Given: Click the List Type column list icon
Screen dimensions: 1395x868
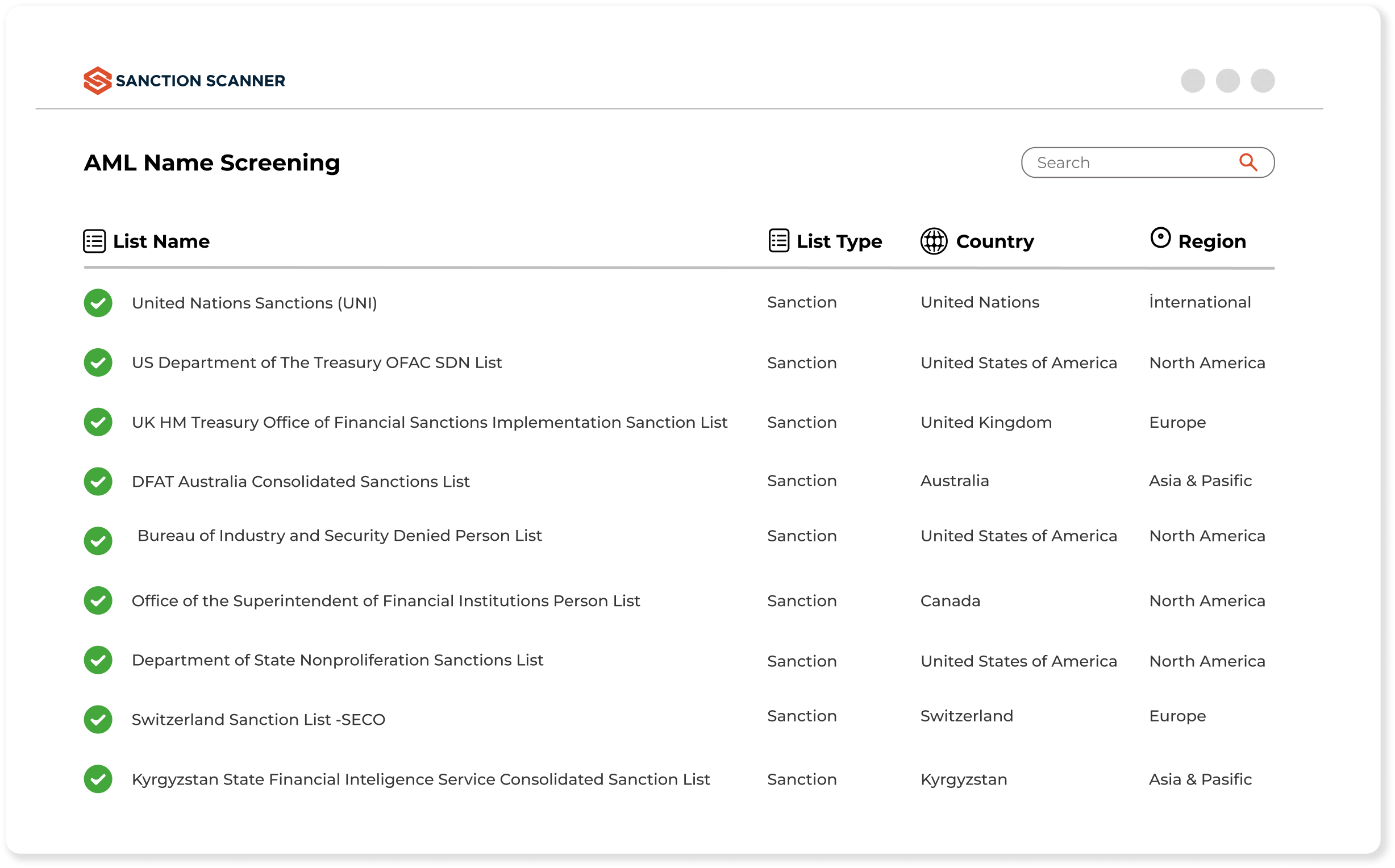Looking at the screenshot, I should 779,240.
